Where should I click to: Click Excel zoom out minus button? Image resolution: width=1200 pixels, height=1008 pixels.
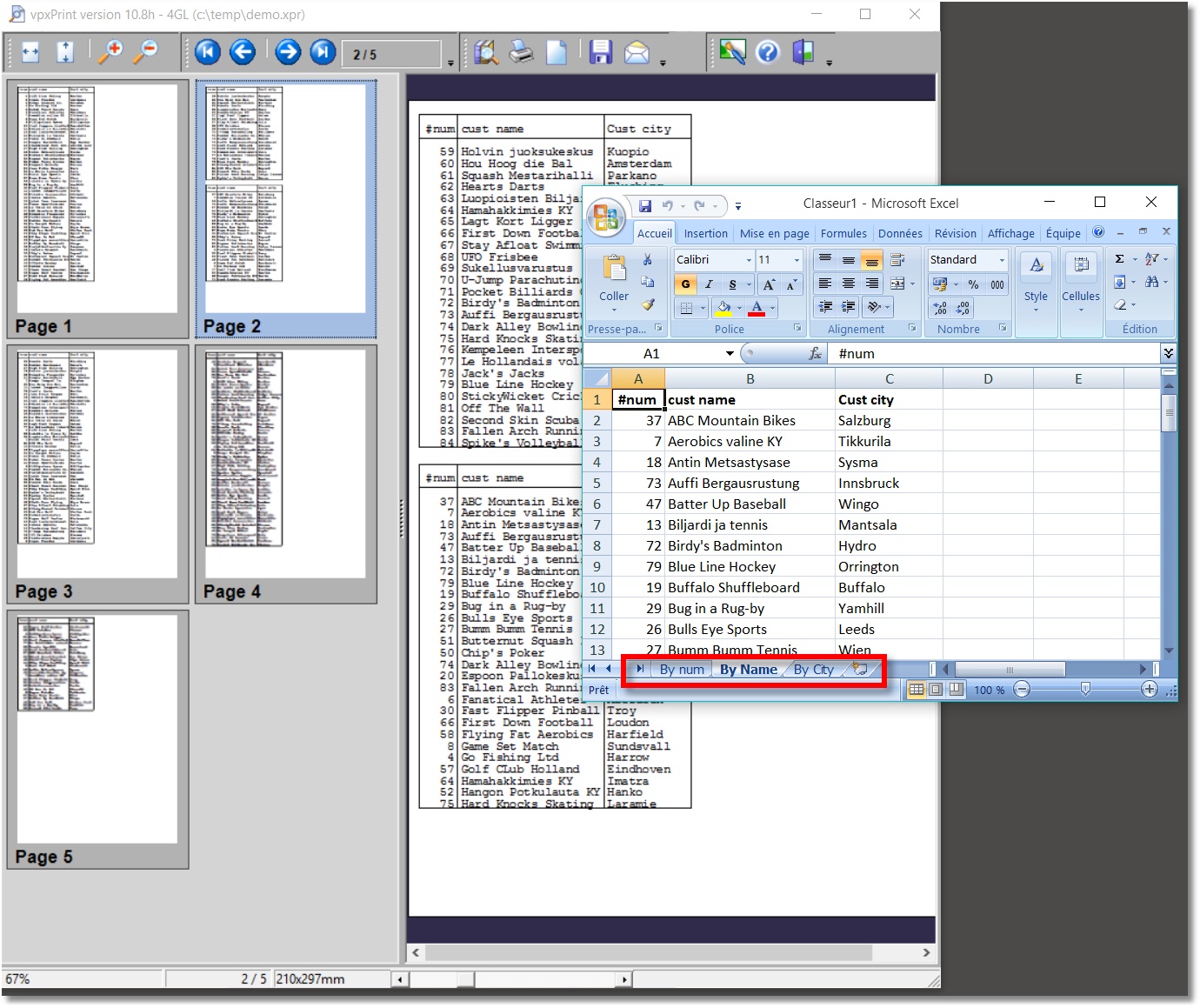(x=1023, y=689)
